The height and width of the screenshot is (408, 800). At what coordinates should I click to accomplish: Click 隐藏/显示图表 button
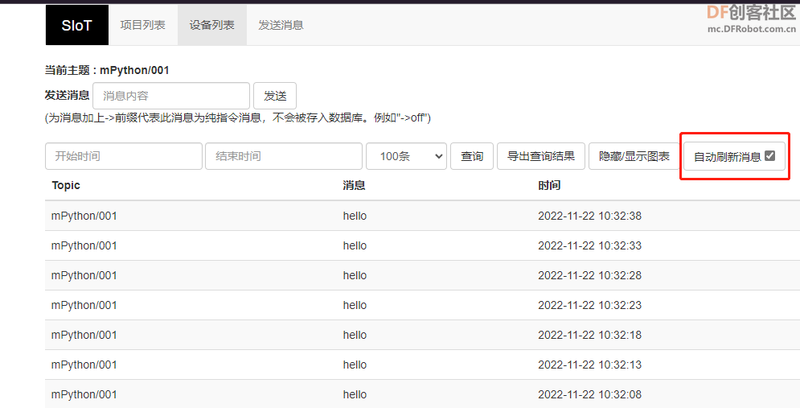tap(634, 156)
